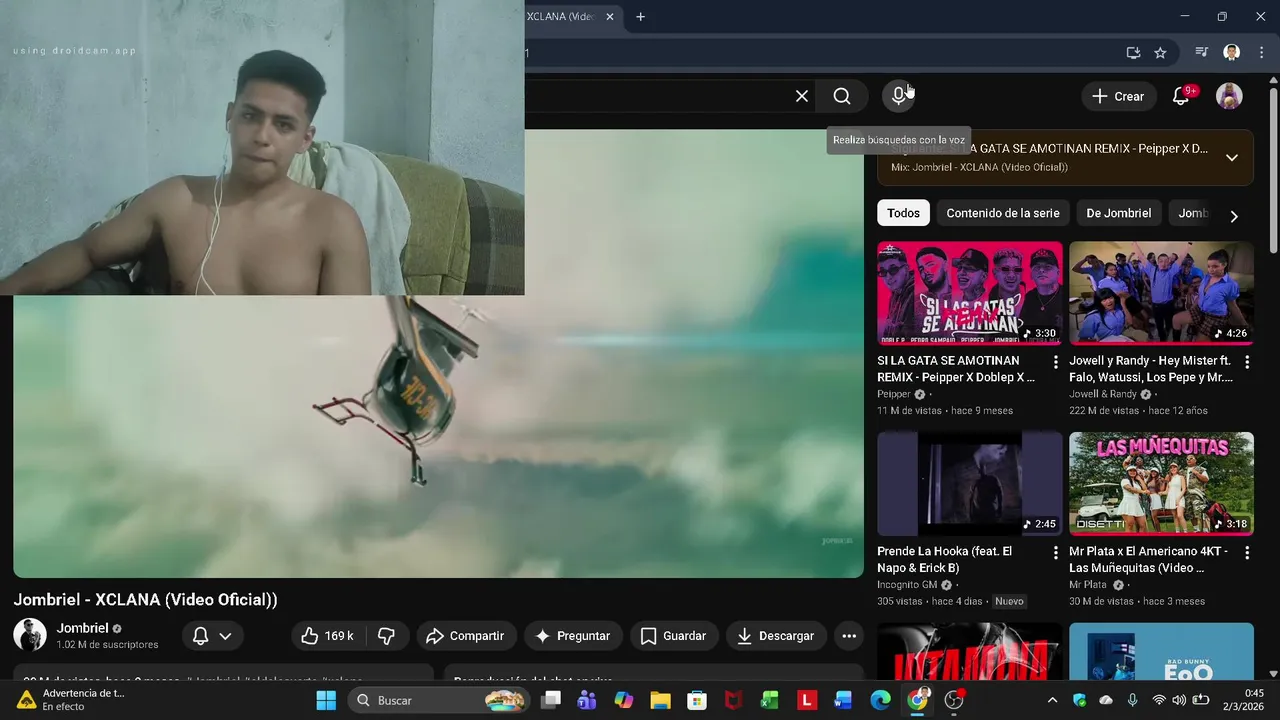Close the XCLANA video tab

tap(610, 16)
